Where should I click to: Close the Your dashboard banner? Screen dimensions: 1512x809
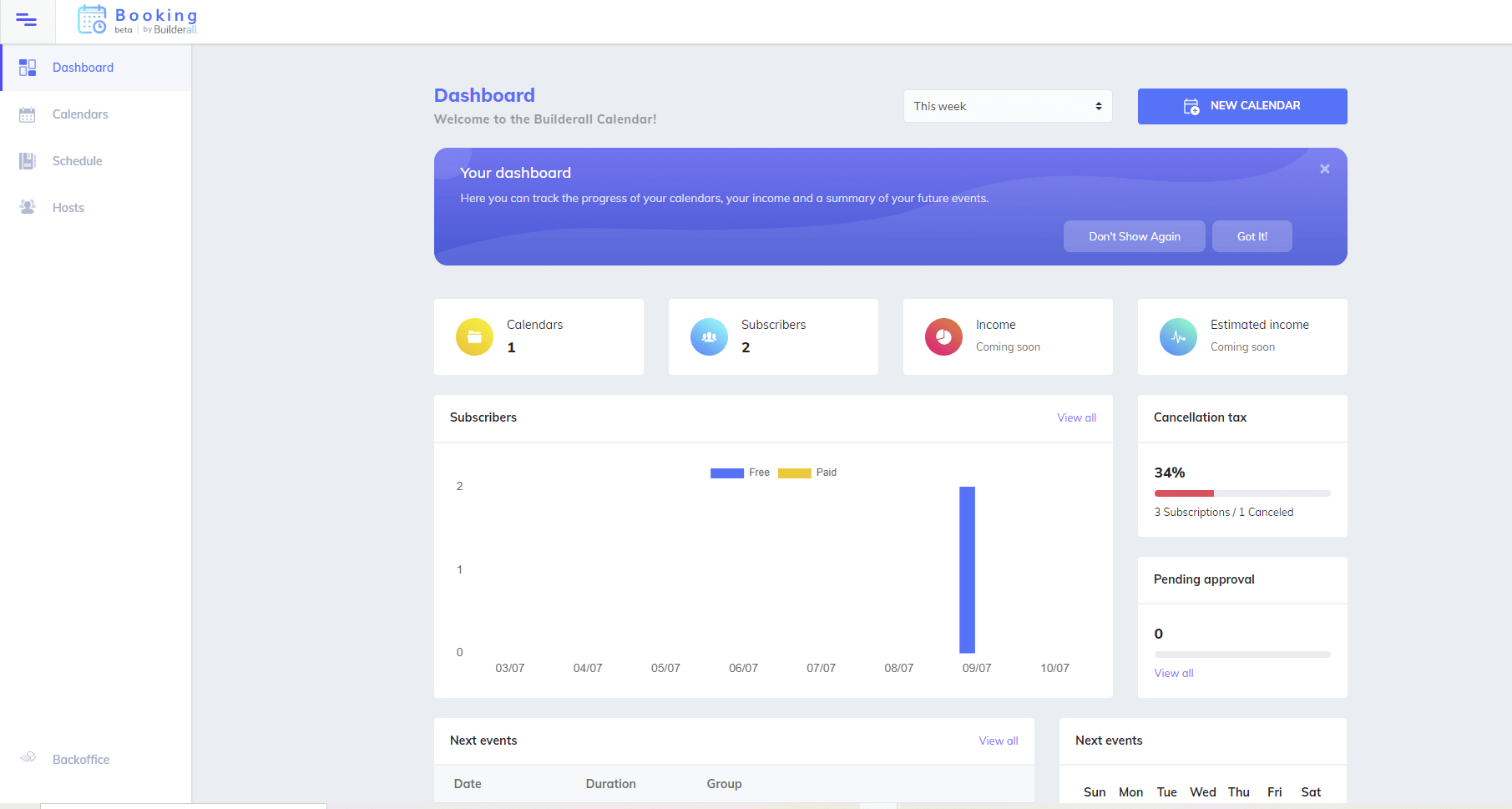(x=1324, y=169)
